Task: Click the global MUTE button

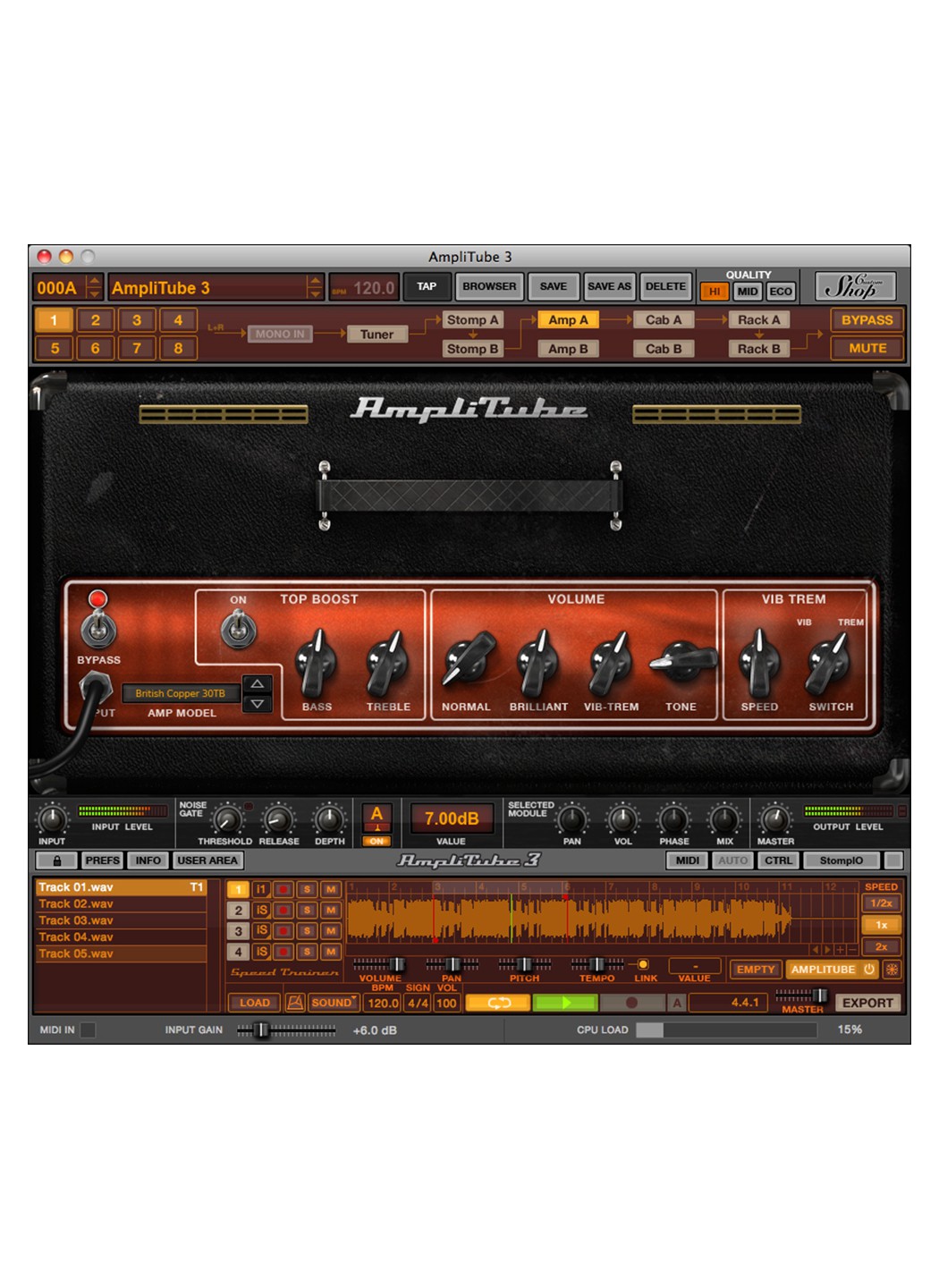Action: tap(867, 348)
